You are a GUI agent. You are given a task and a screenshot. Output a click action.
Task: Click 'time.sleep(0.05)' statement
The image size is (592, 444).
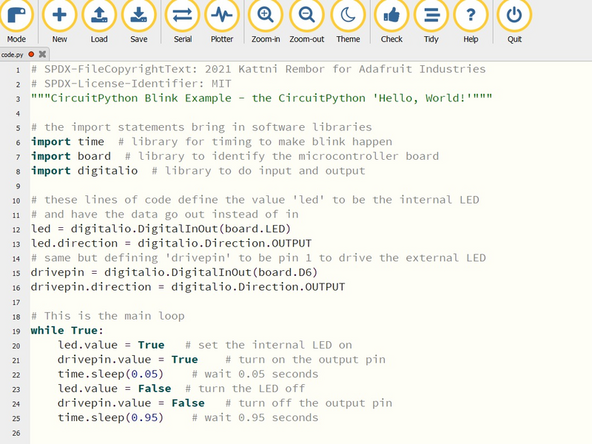pyautogui.click(x=111, y=374)
